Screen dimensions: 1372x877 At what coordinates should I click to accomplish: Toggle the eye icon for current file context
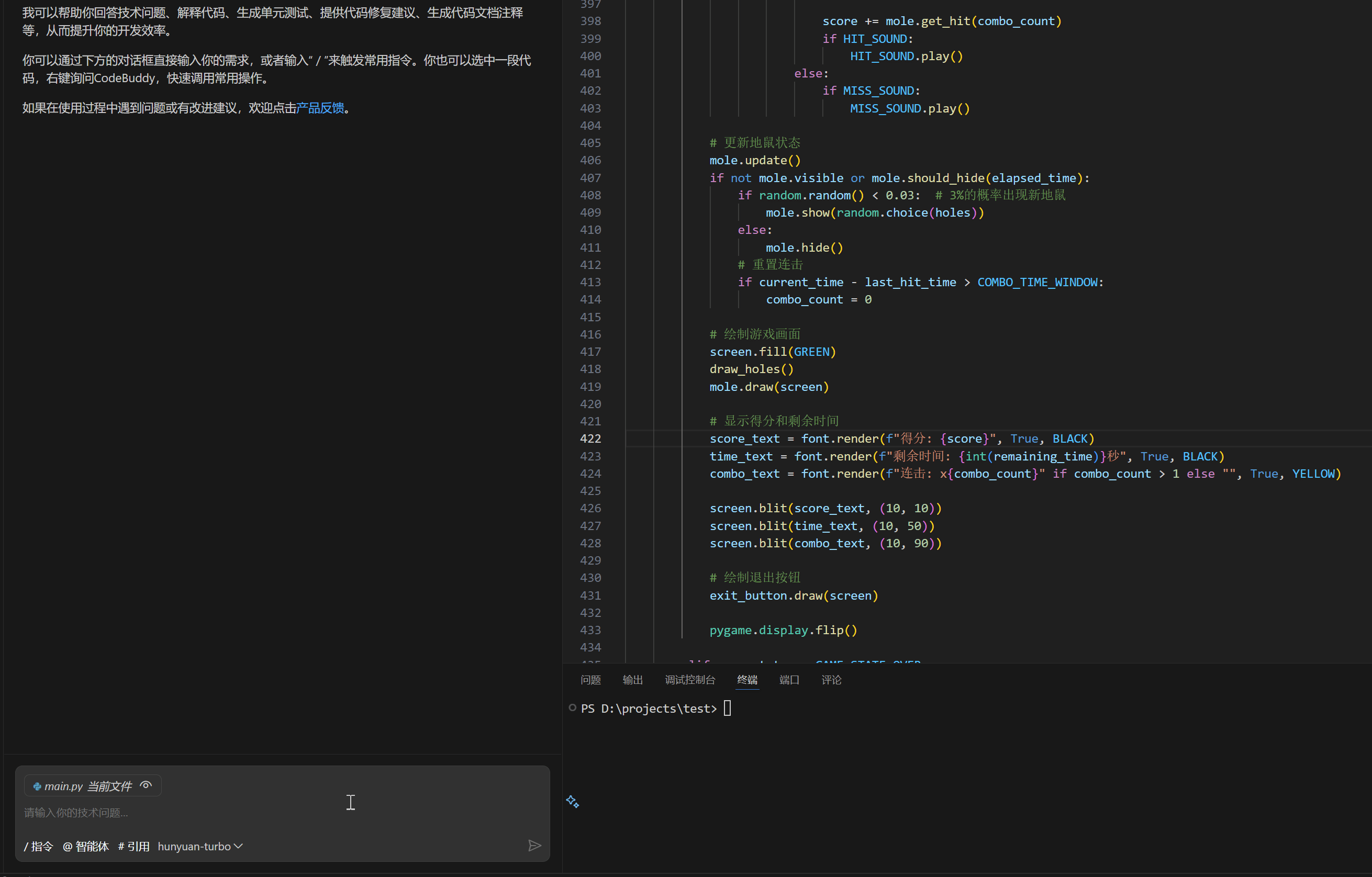(x=146, y=785)
